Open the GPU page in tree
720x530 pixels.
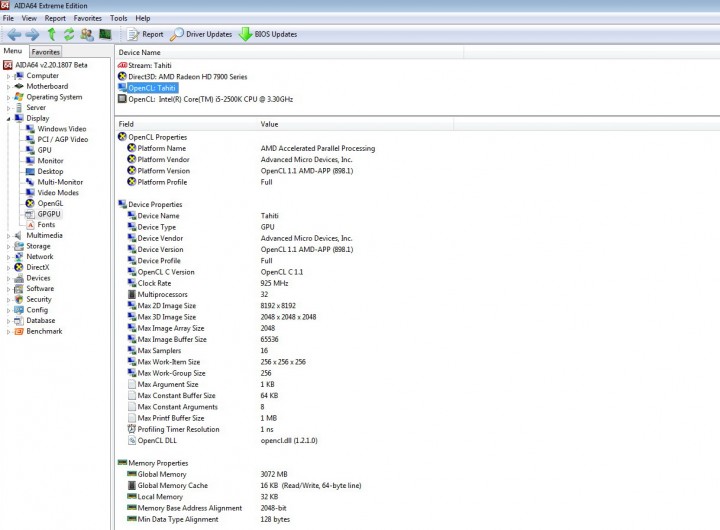(39, 150)
